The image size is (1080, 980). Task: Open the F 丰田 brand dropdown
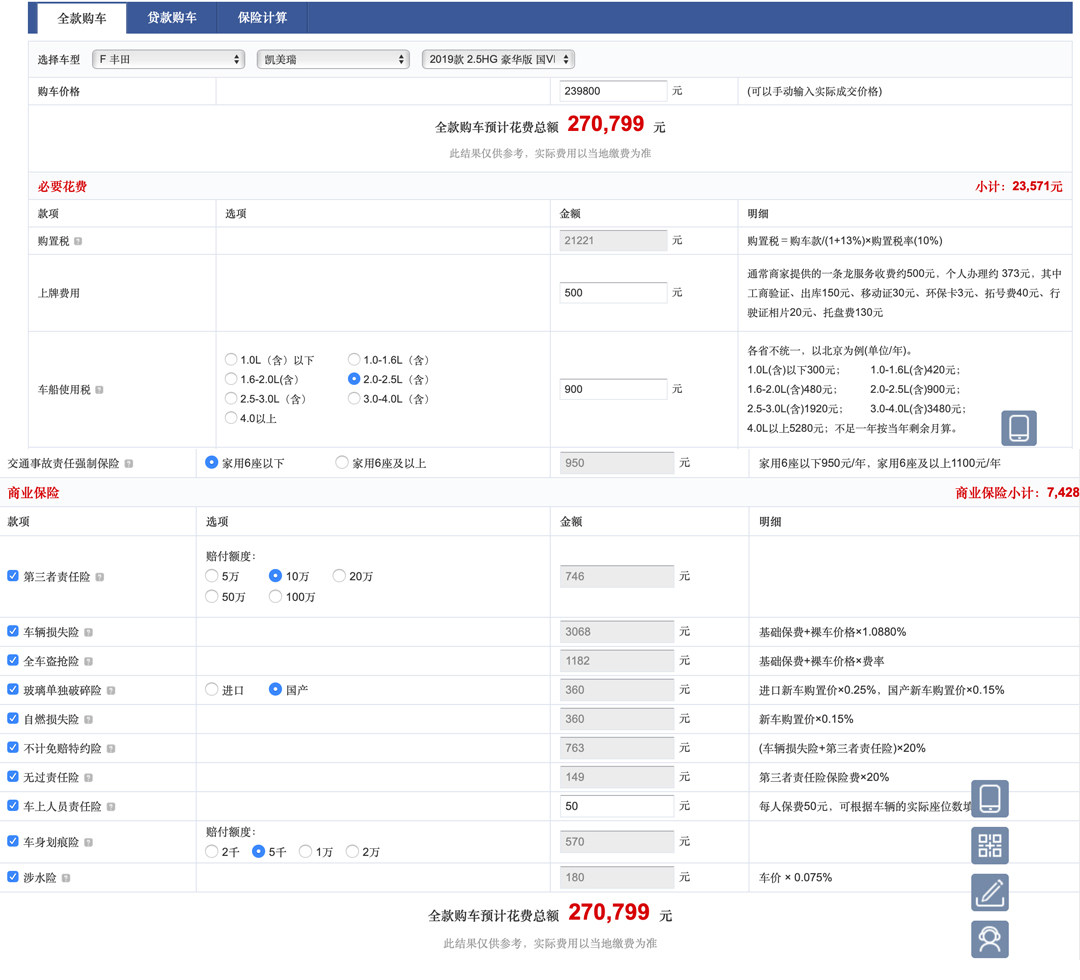pos(168,60)
